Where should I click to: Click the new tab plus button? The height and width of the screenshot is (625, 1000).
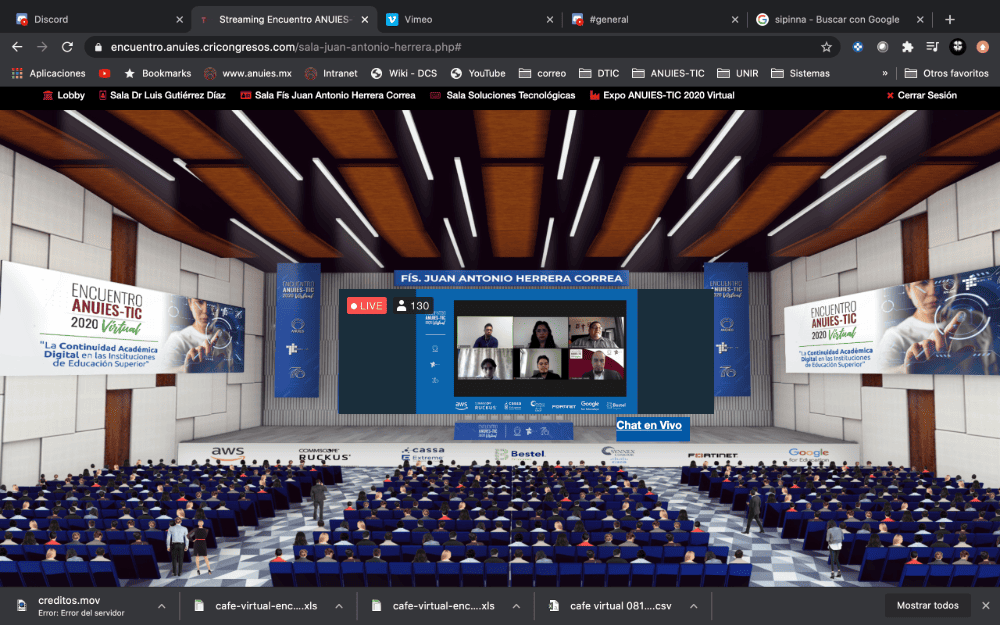coord(950,19)
